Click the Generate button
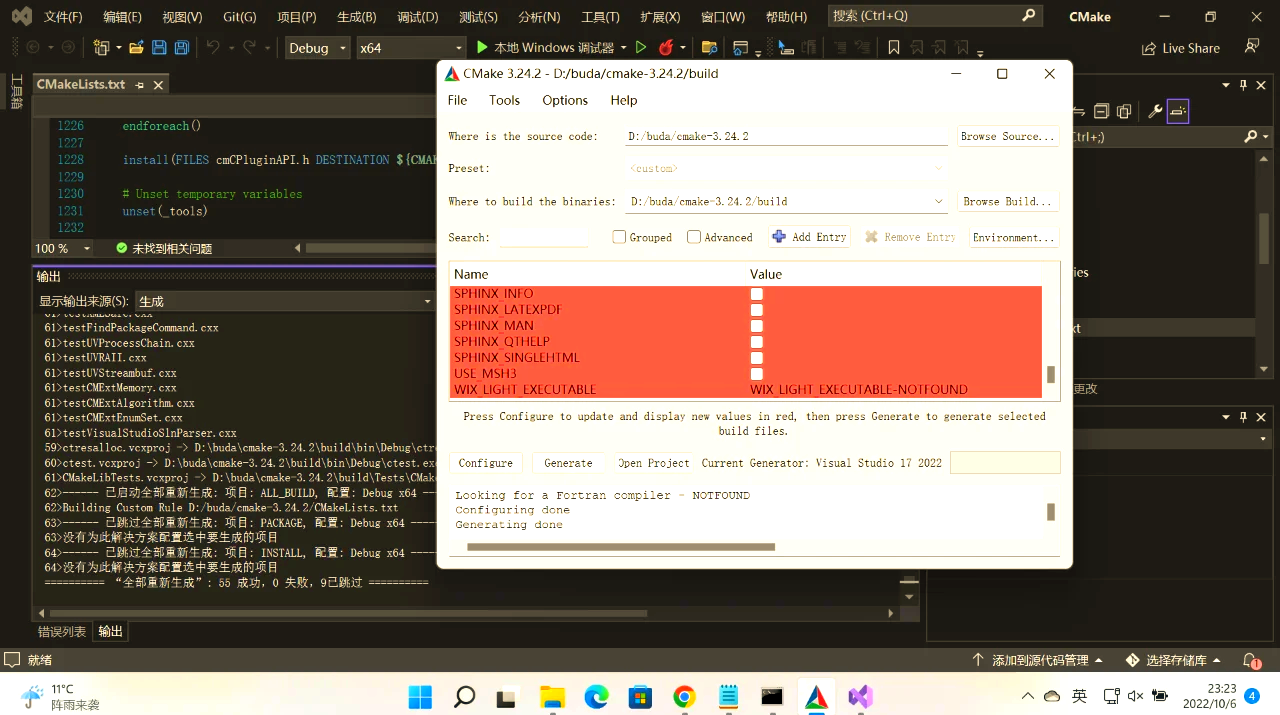The image size is (1280, 715). point(568,463)
